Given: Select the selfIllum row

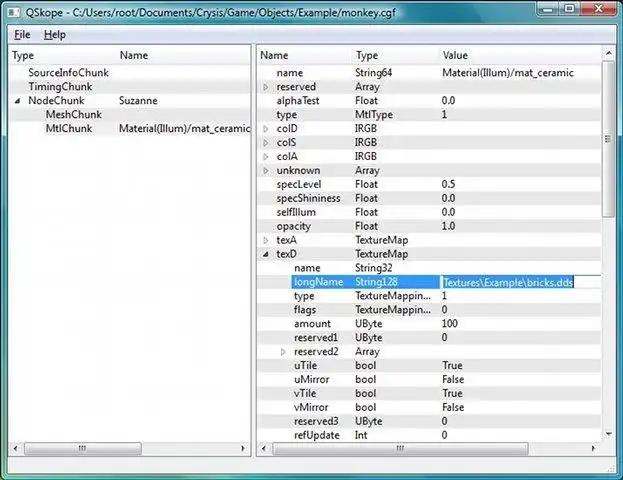Looking at the screenshot, I should point(429,212).
